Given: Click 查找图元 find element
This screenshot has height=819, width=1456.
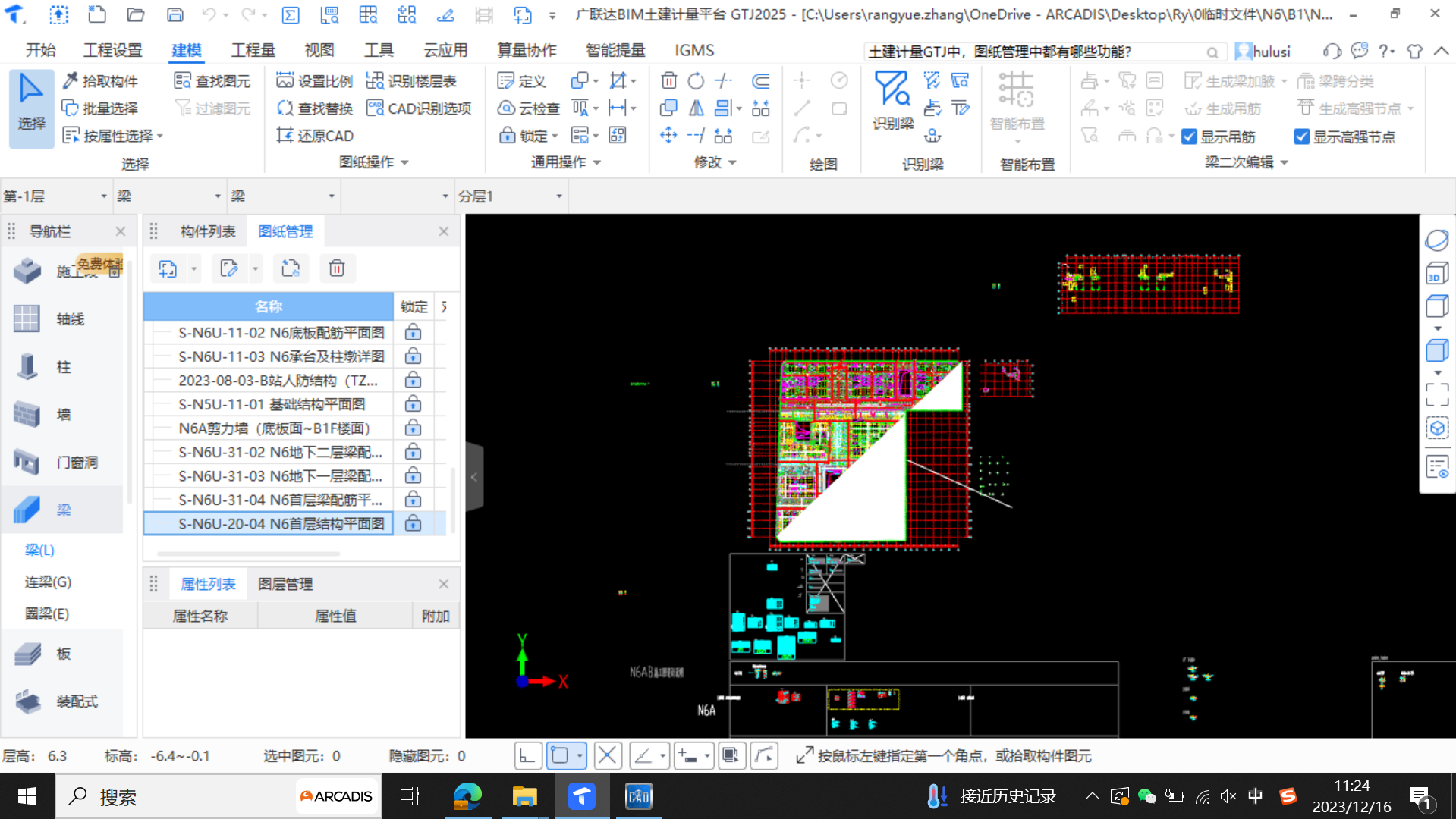Looking at the screenshot, I should pyautogui.click(x=212, y=81).
